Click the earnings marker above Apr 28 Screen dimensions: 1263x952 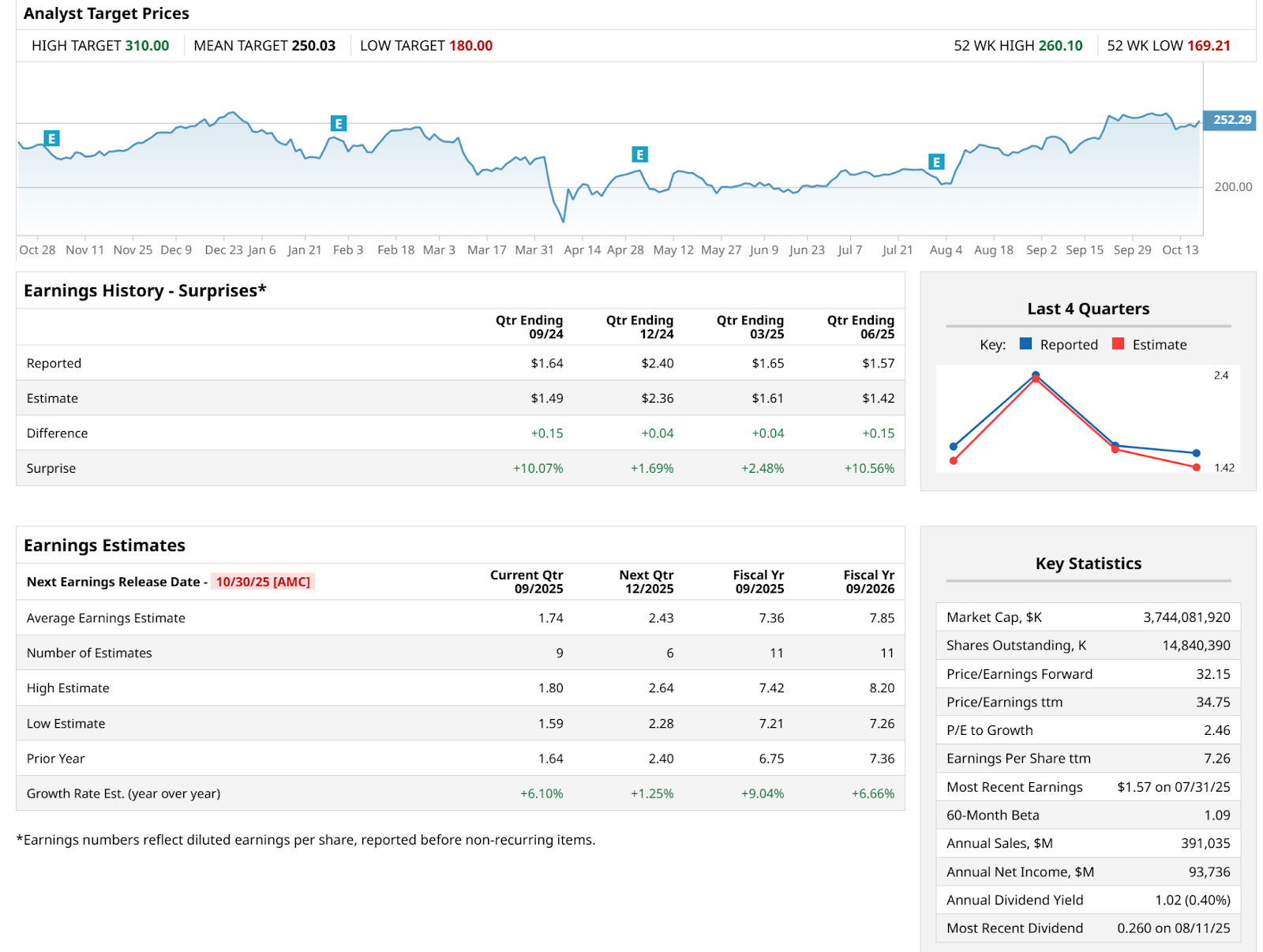[639, 155]
